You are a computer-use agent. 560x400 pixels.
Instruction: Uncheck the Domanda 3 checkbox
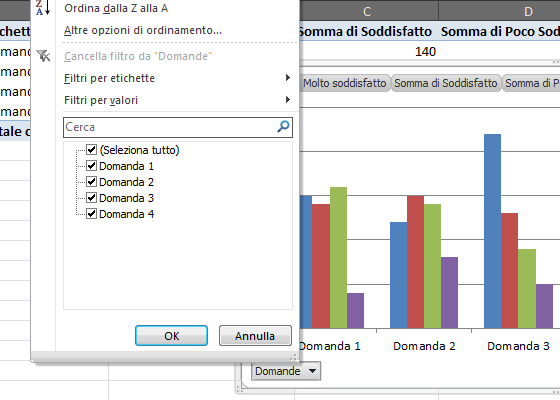pyautogui.click(x=92, y=198)
